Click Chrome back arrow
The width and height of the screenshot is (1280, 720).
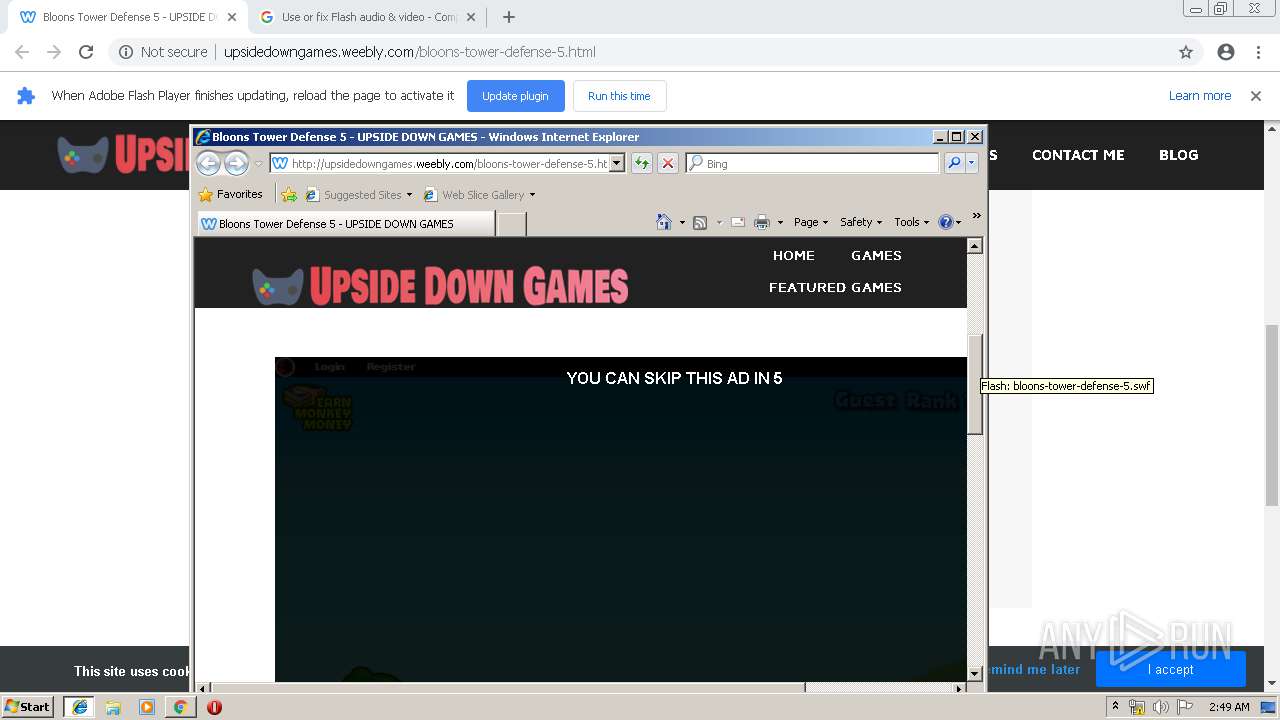click(22, 52)
